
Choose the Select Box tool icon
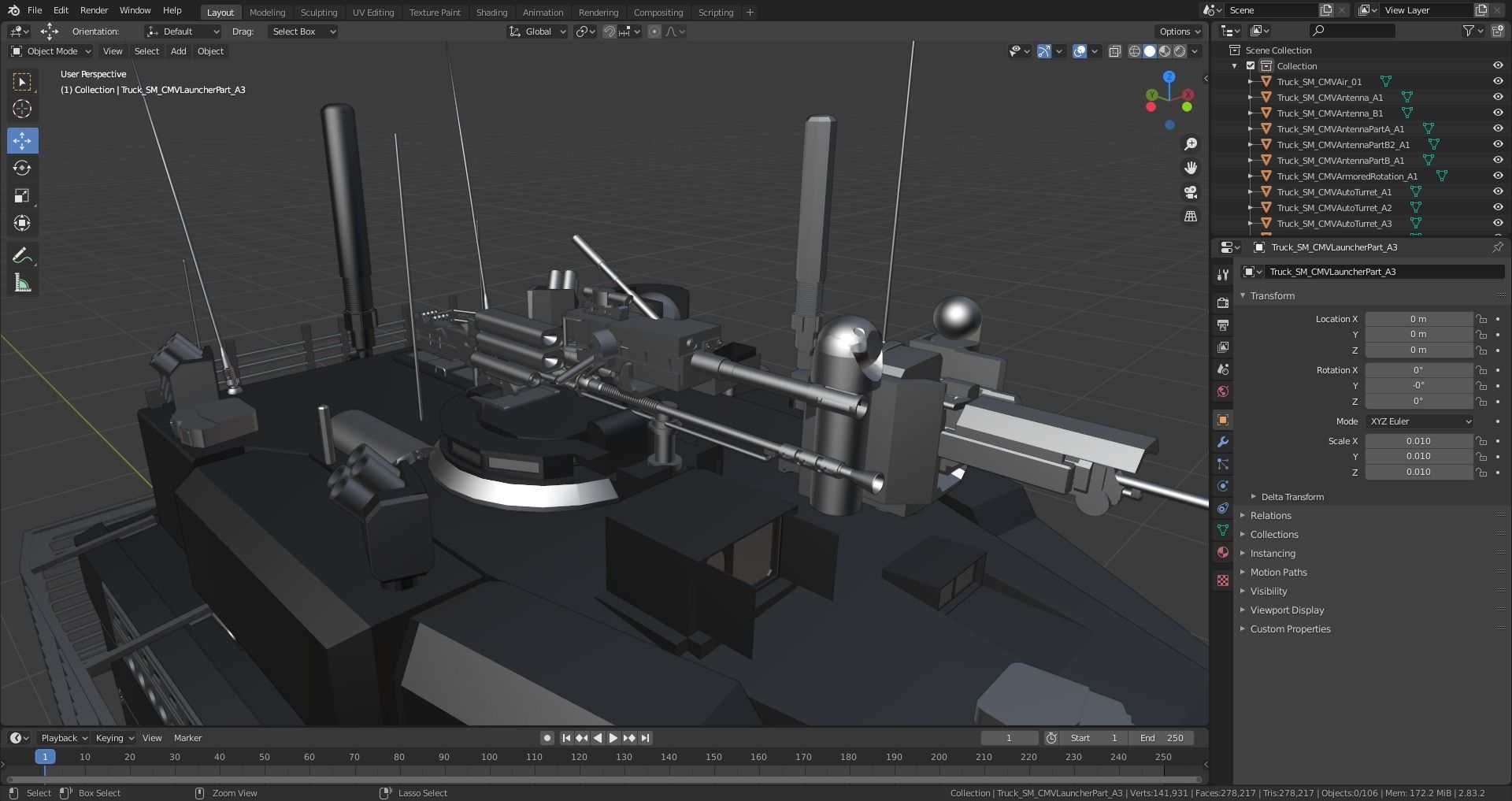point(22,81)
